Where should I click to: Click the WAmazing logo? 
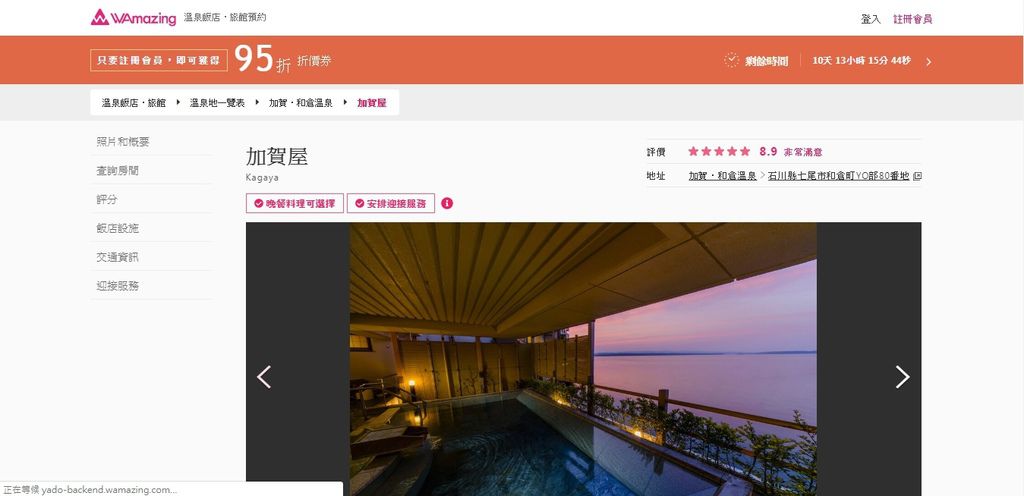point(133,18)
